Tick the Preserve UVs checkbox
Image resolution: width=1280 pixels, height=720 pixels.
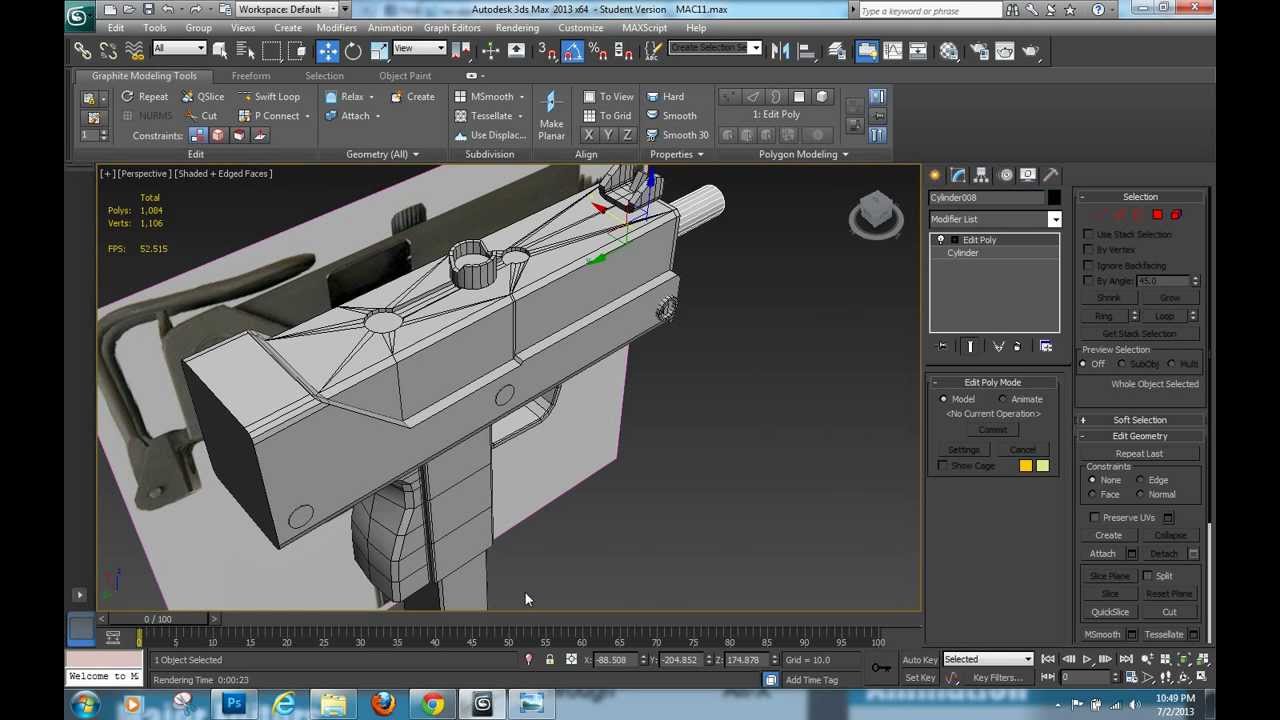[x=1095, y=518]
